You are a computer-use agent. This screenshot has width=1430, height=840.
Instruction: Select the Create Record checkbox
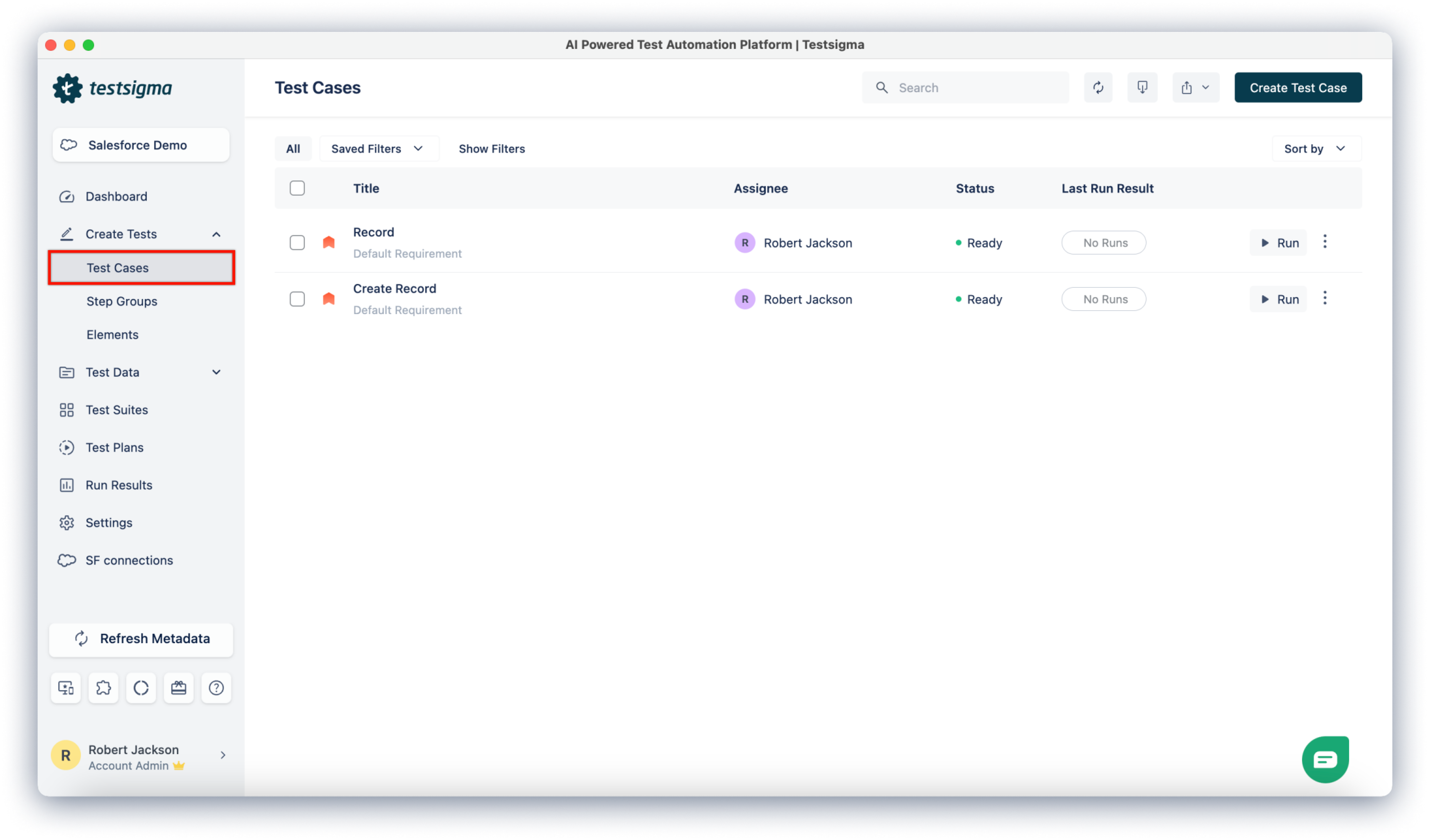(297, 299)
